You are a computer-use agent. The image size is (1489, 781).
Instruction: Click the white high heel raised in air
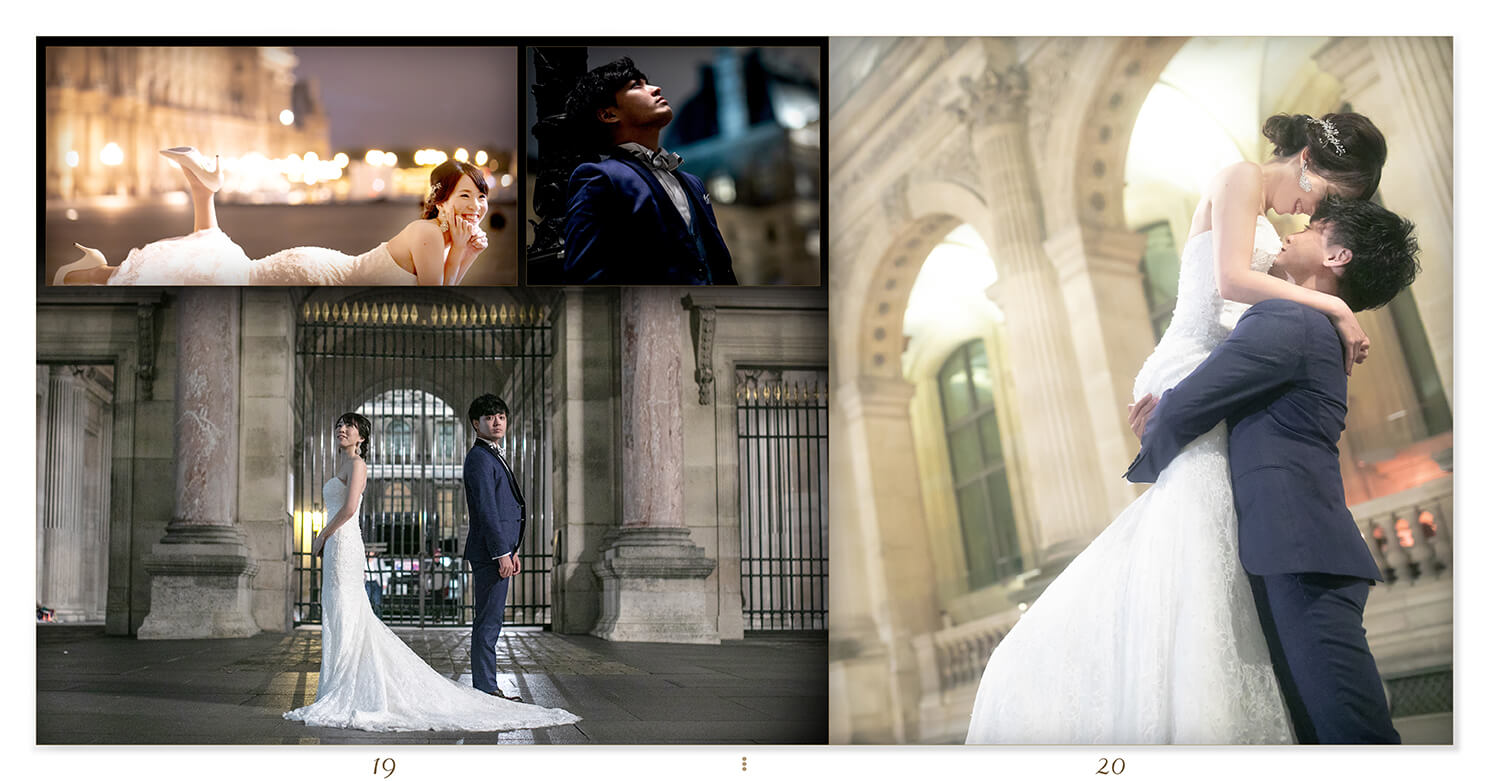point(192,165)
